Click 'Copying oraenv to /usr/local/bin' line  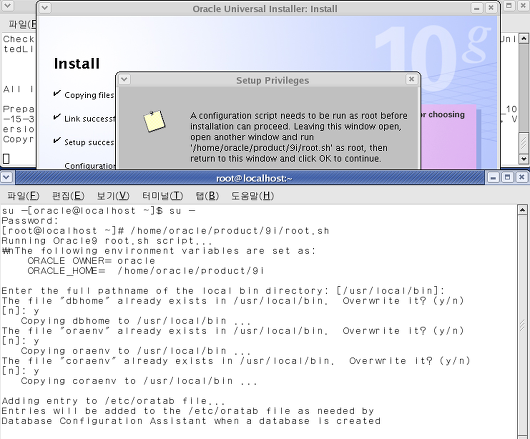point(136,351)
